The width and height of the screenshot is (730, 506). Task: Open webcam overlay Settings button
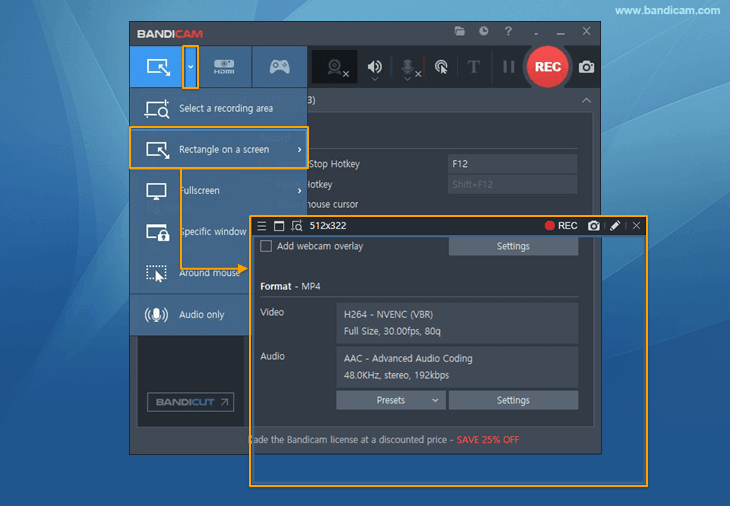point(513,246)
